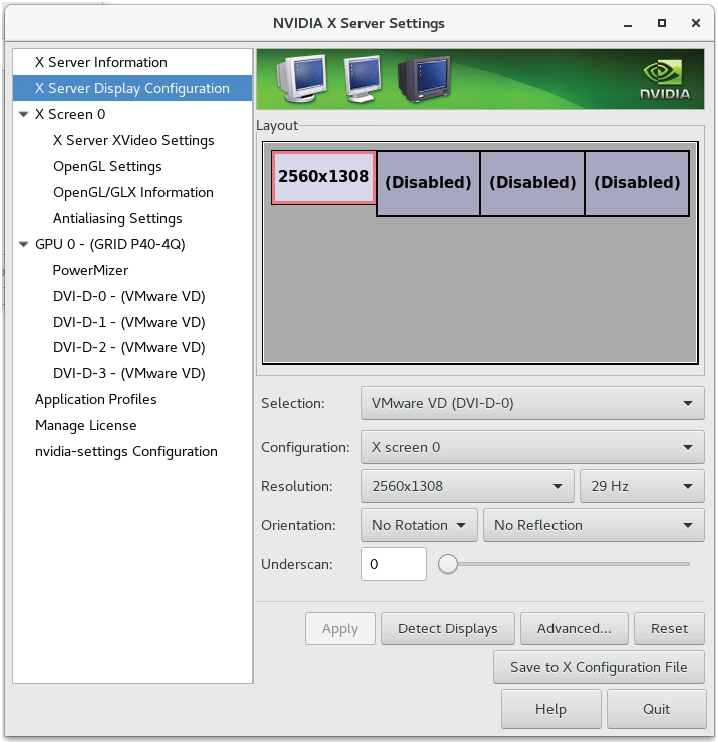Viewport: 718px width, 743px height.
Task: Open X Server XVideo Settings
Action: [x=134, y=140]
